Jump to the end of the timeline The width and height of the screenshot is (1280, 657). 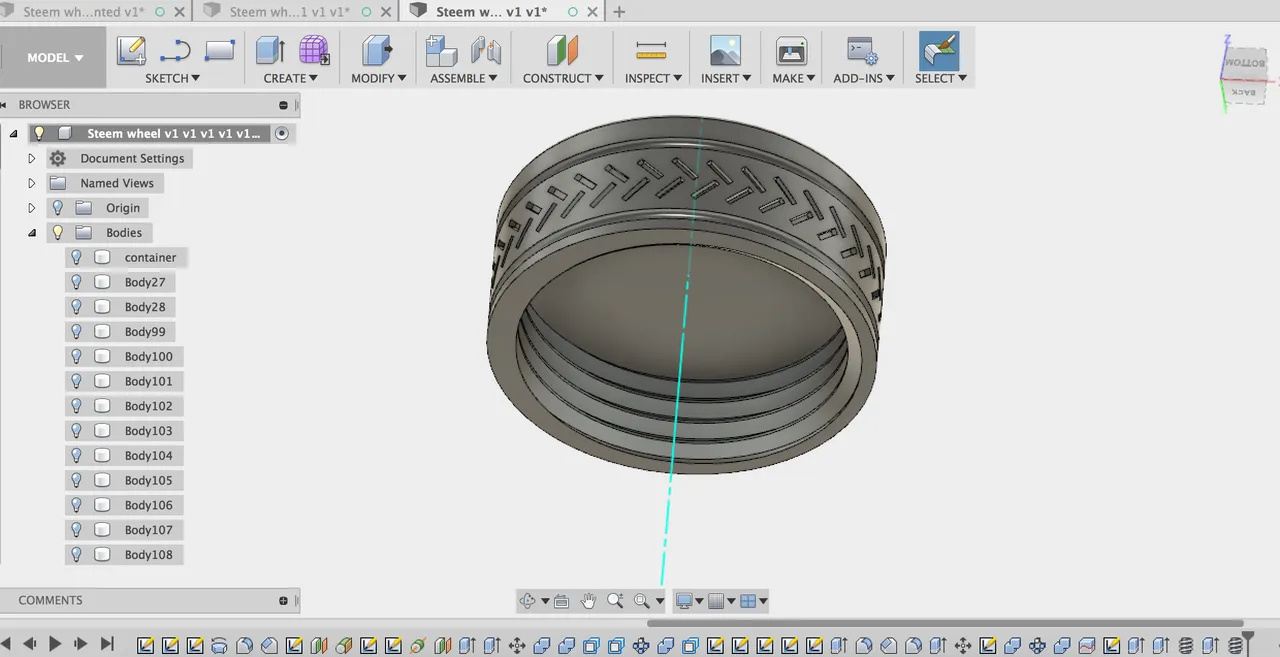pos(107,644)
